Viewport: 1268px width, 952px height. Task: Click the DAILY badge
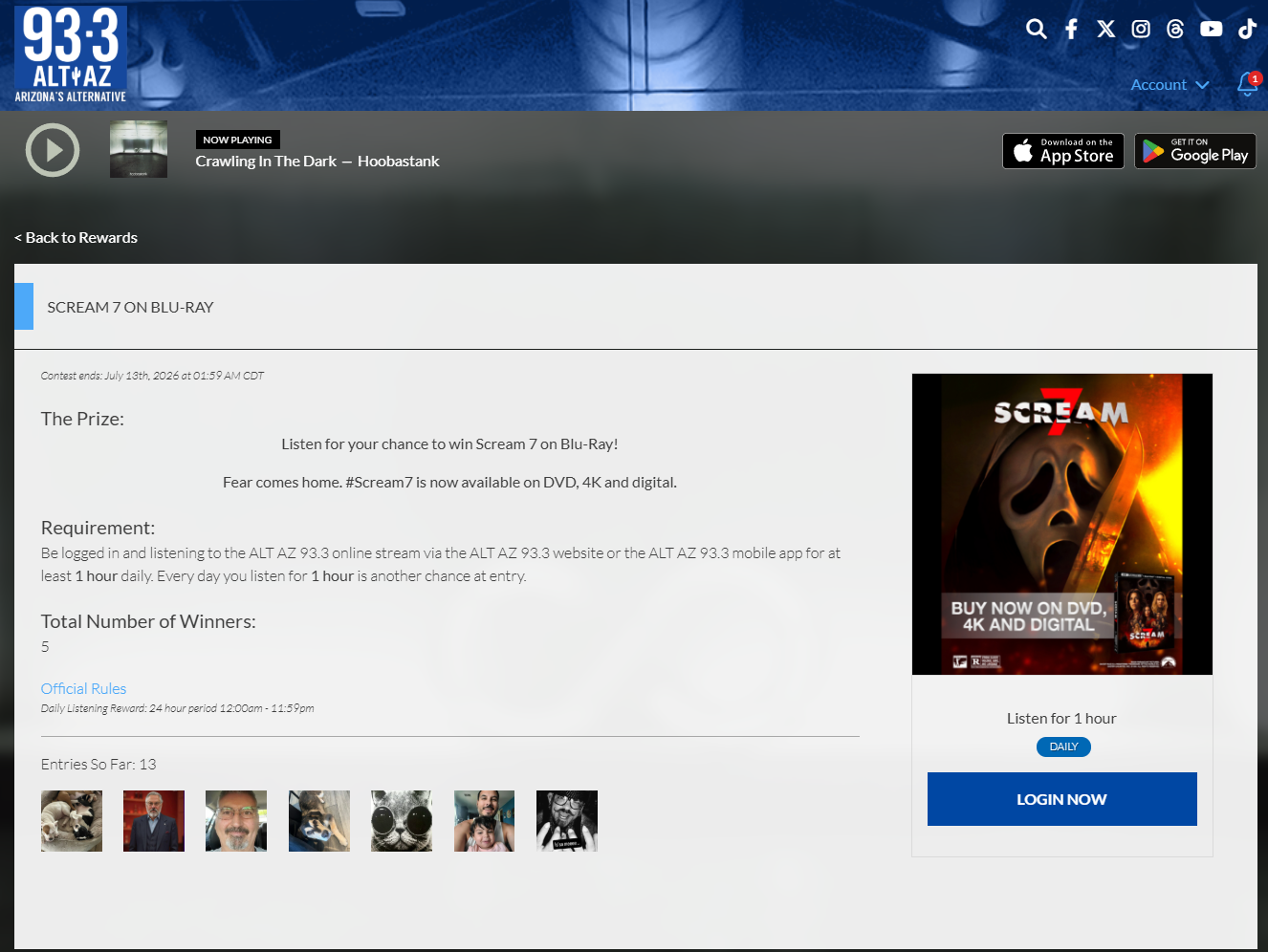pos(1063,746)
